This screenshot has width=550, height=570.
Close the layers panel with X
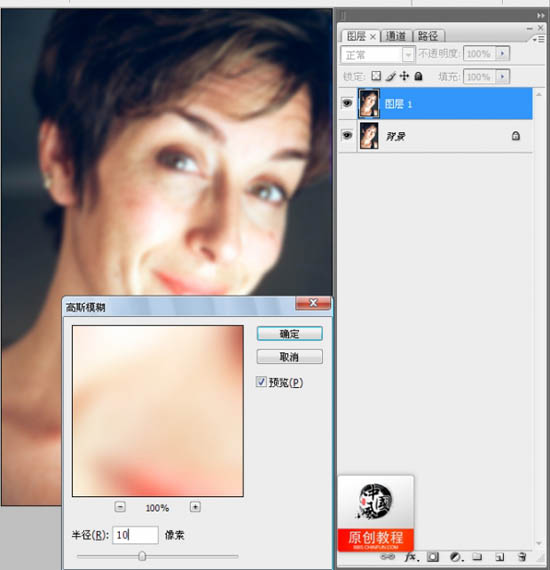pyautogui.click(x=541, y=28)
